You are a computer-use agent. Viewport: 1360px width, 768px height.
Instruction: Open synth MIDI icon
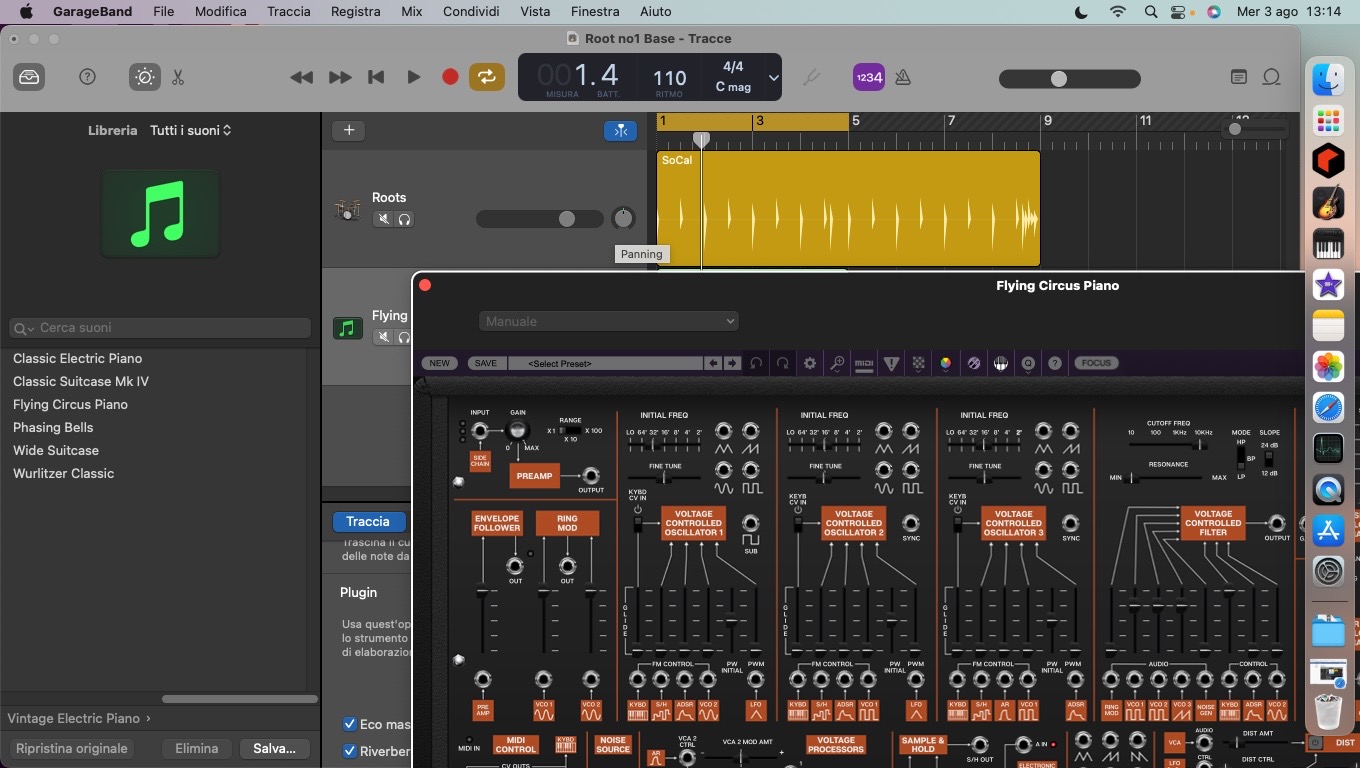(864, 363)
